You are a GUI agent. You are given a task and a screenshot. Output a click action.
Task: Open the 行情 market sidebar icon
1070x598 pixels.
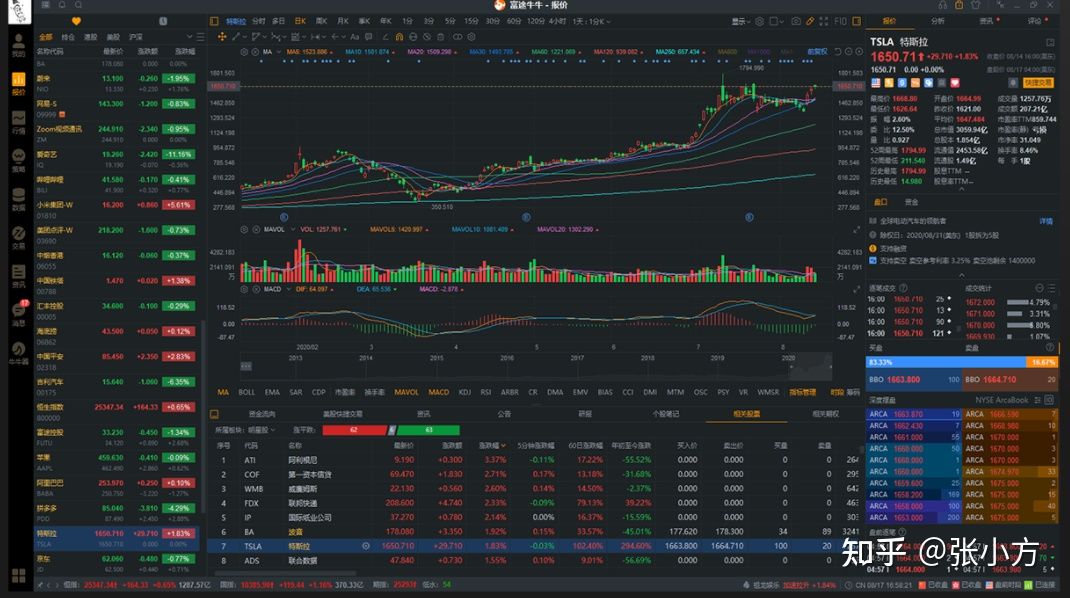pyautogui.click(x=18, y=122)
